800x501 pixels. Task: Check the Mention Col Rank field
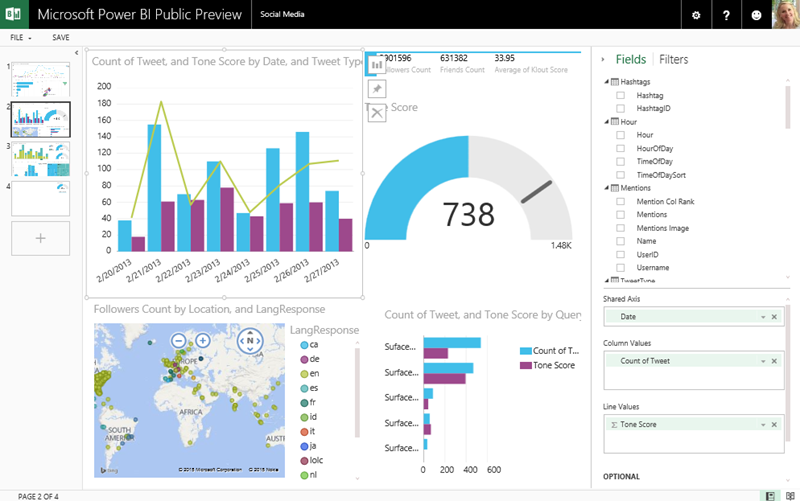620,202
